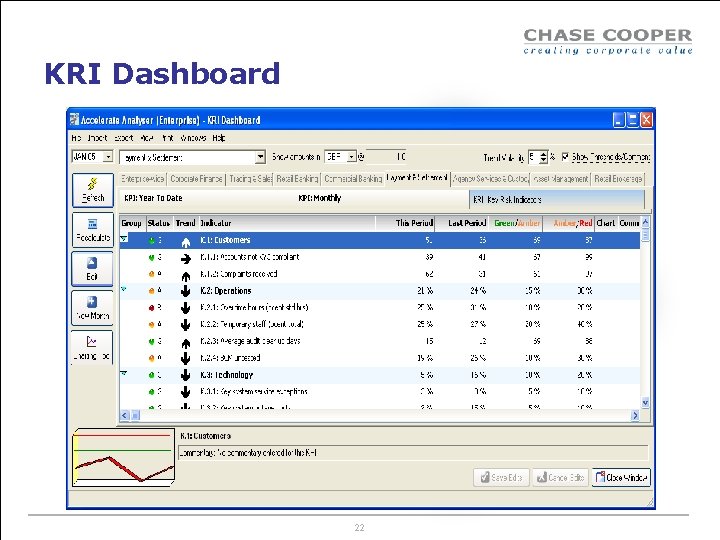Collapse the K.2 Operations group triangle
The image size is (720, 540).
124,289
